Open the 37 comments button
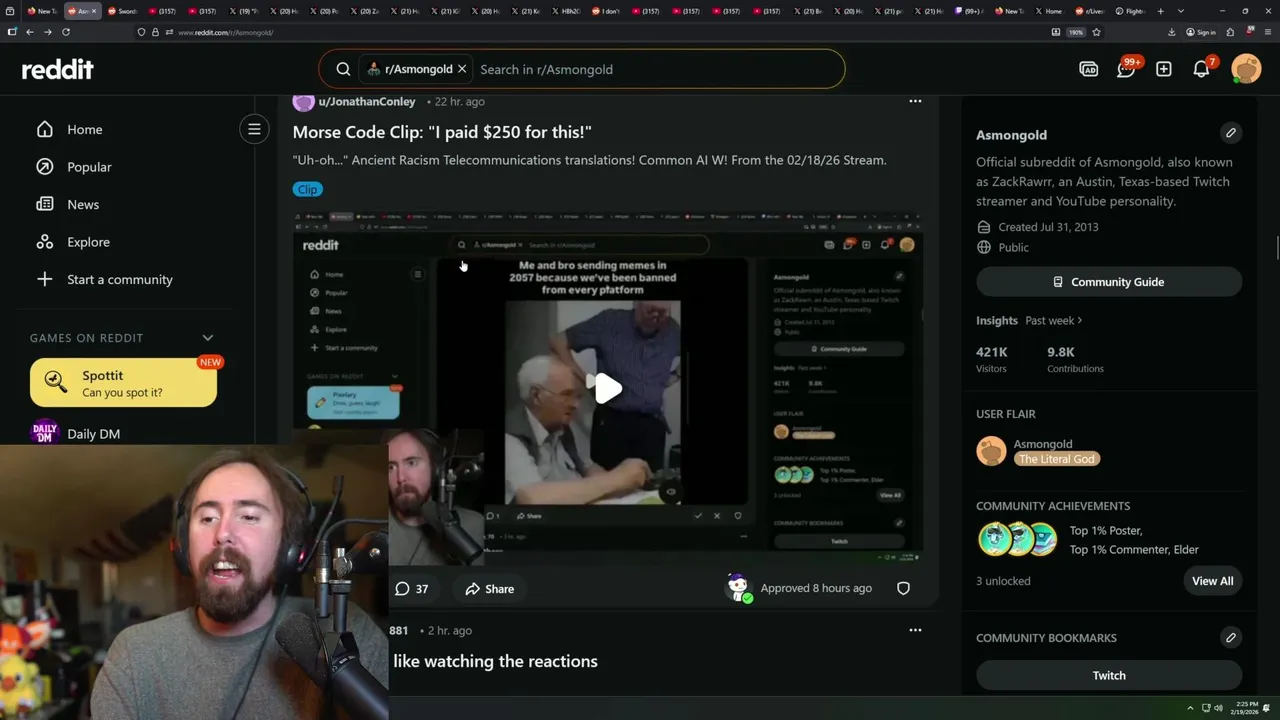Screen dimensions: 1280x720 pos(412,589)
